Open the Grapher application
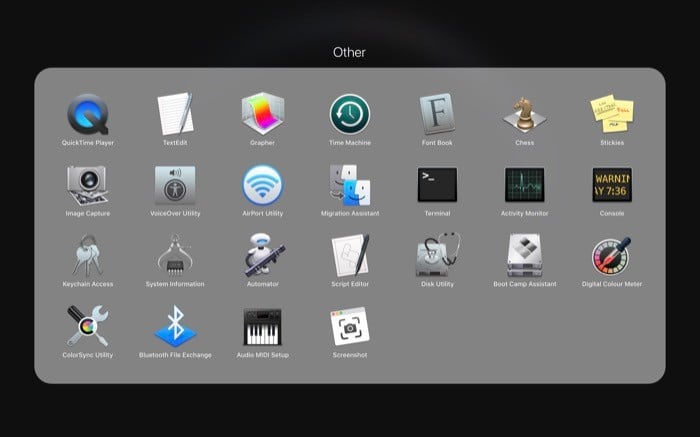This screenshot has width=700, height=437. point(262,114)
